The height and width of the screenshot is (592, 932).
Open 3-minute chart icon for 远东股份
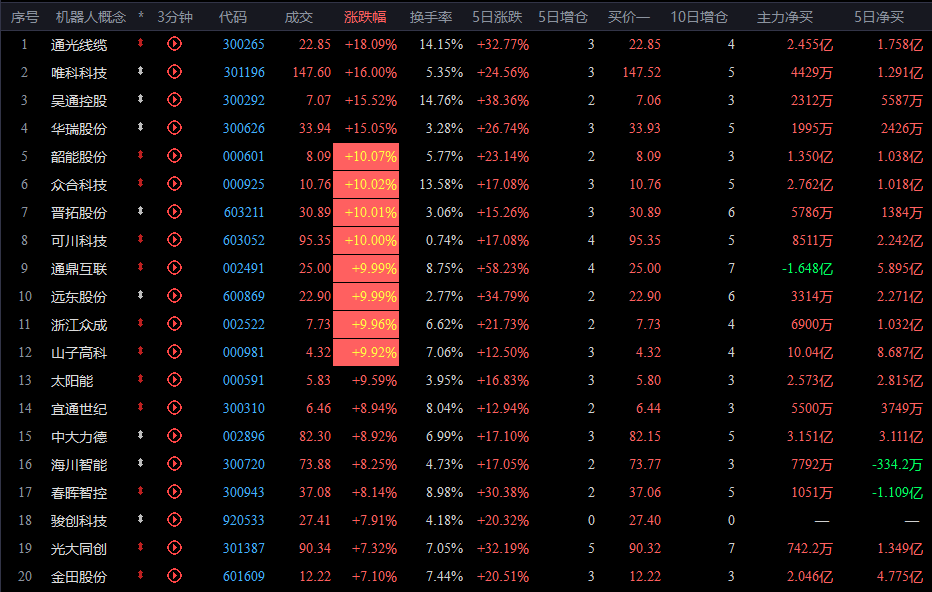pos(174,295)
